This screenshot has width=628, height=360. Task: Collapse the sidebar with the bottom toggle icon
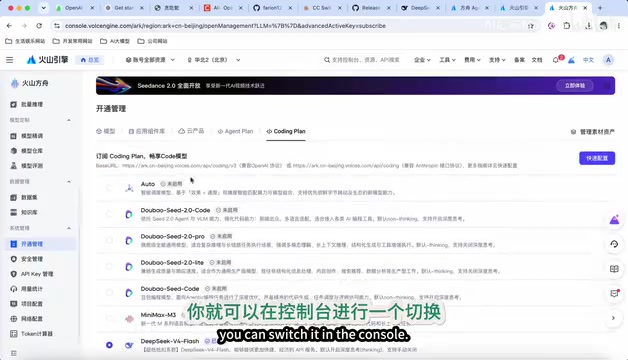pyautogui.click(x=14, y=353)
